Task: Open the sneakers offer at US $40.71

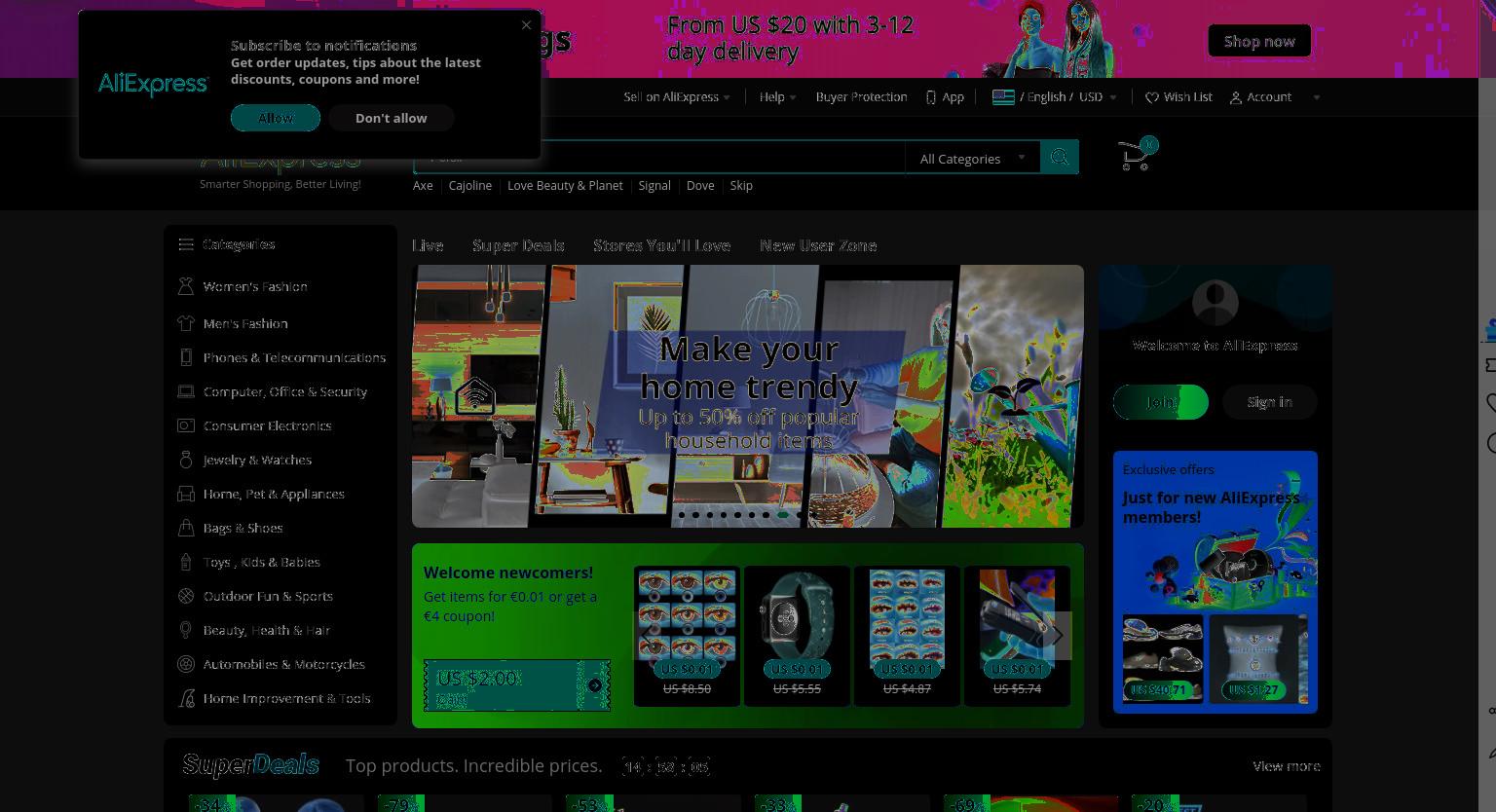Action: (1163, 658)
